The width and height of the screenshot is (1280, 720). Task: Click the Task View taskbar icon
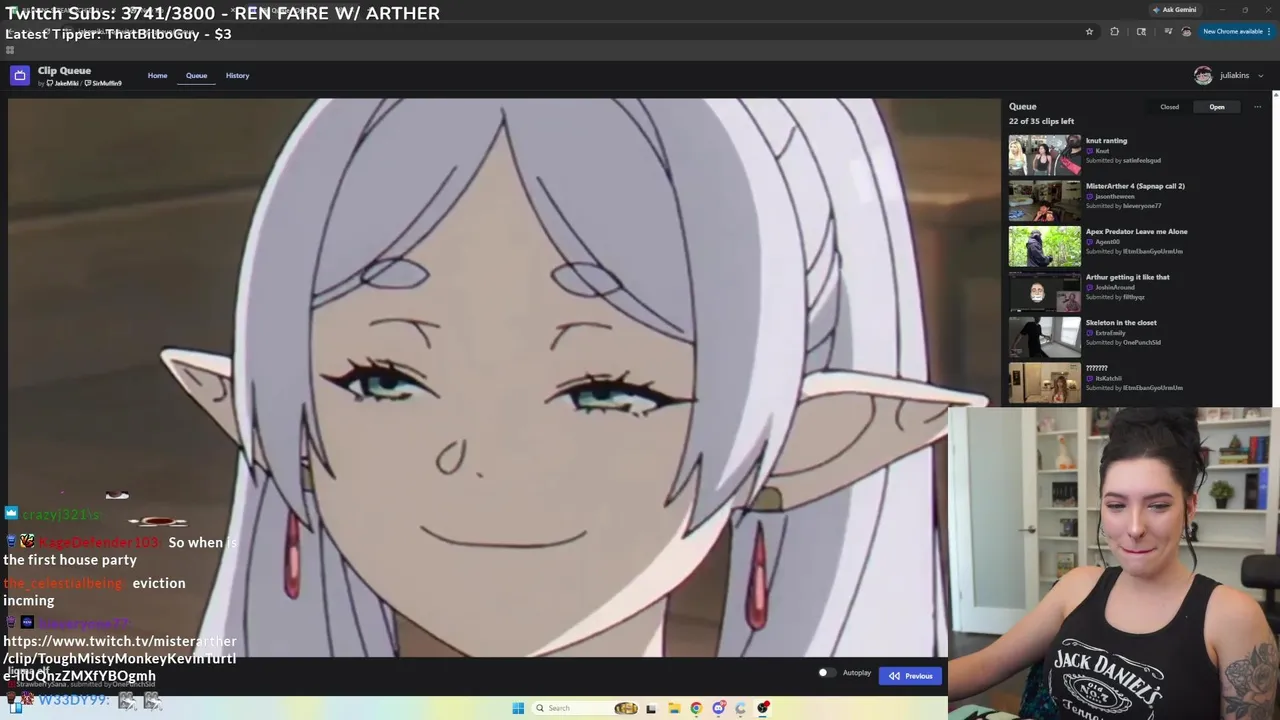tap(651, 708)
